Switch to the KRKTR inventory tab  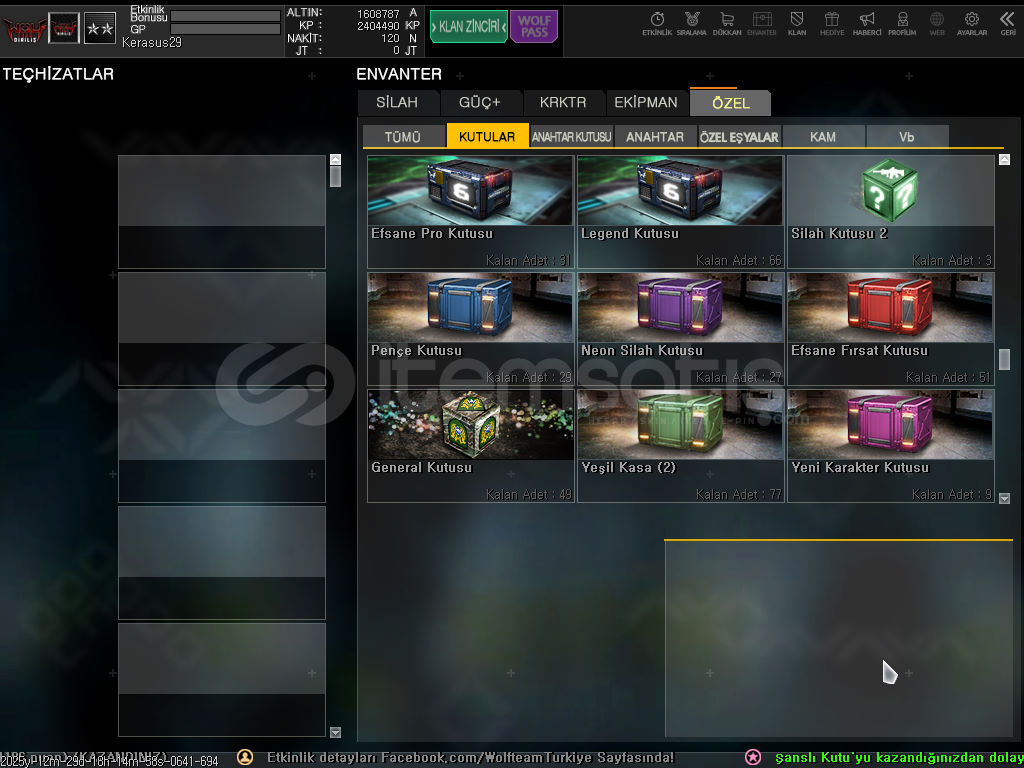point(562,103)
